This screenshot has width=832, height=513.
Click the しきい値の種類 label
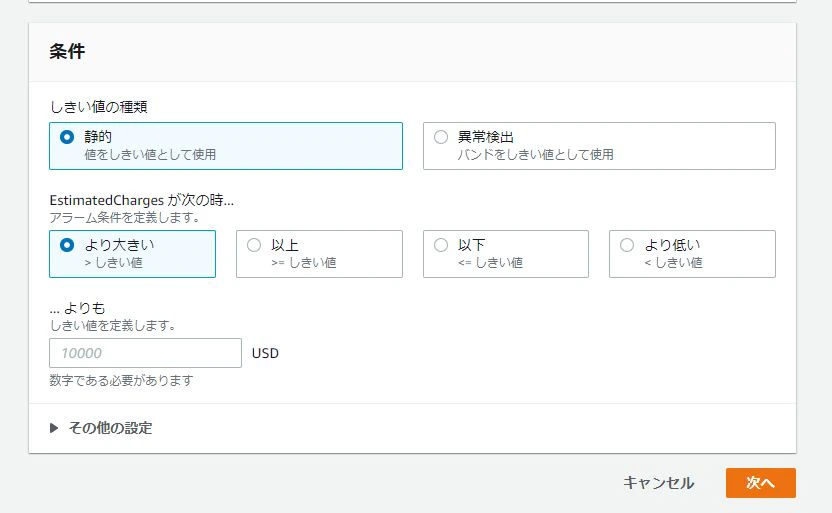(x=99, y=107)
